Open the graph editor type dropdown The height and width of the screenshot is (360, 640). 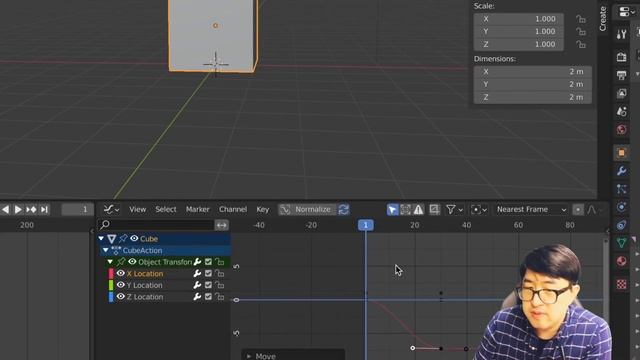pyautogui.click(x=111, y=209)
